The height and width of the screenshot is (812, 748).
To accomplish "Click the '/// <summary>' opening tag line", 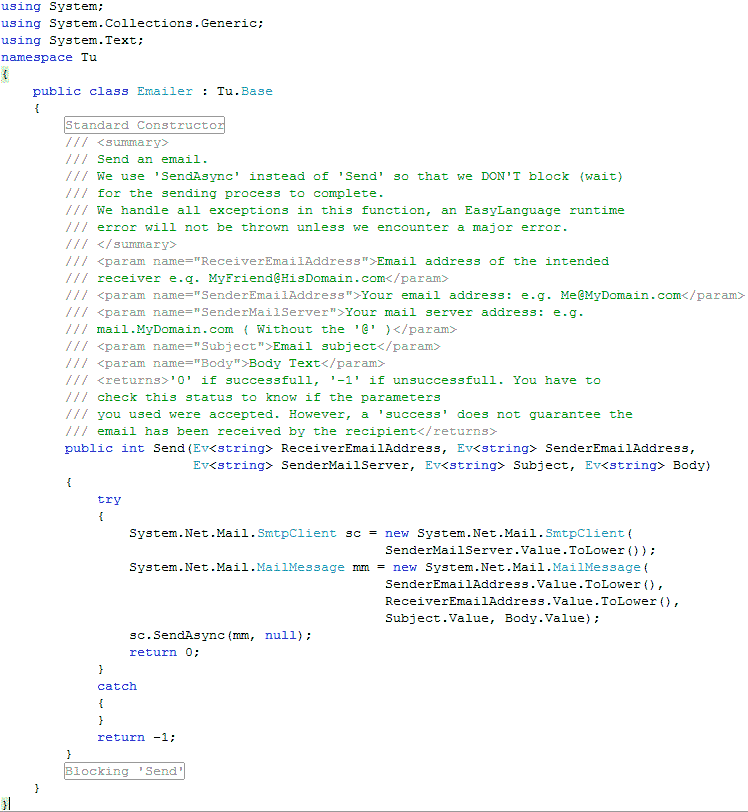I will [x=117, y=142].
